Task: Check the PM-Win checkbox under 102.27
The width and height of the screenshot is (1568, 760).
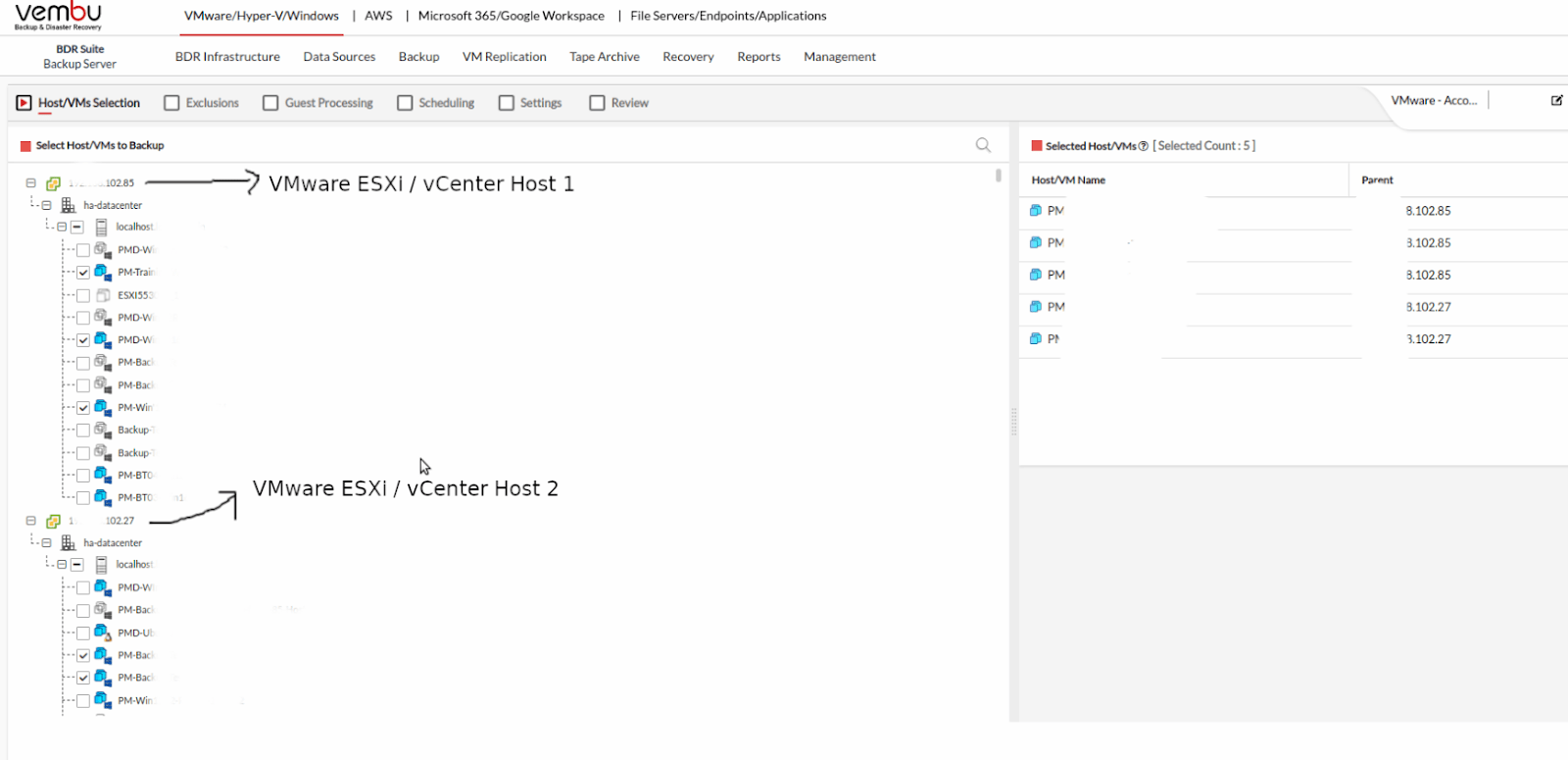Action: coord(83,701)
